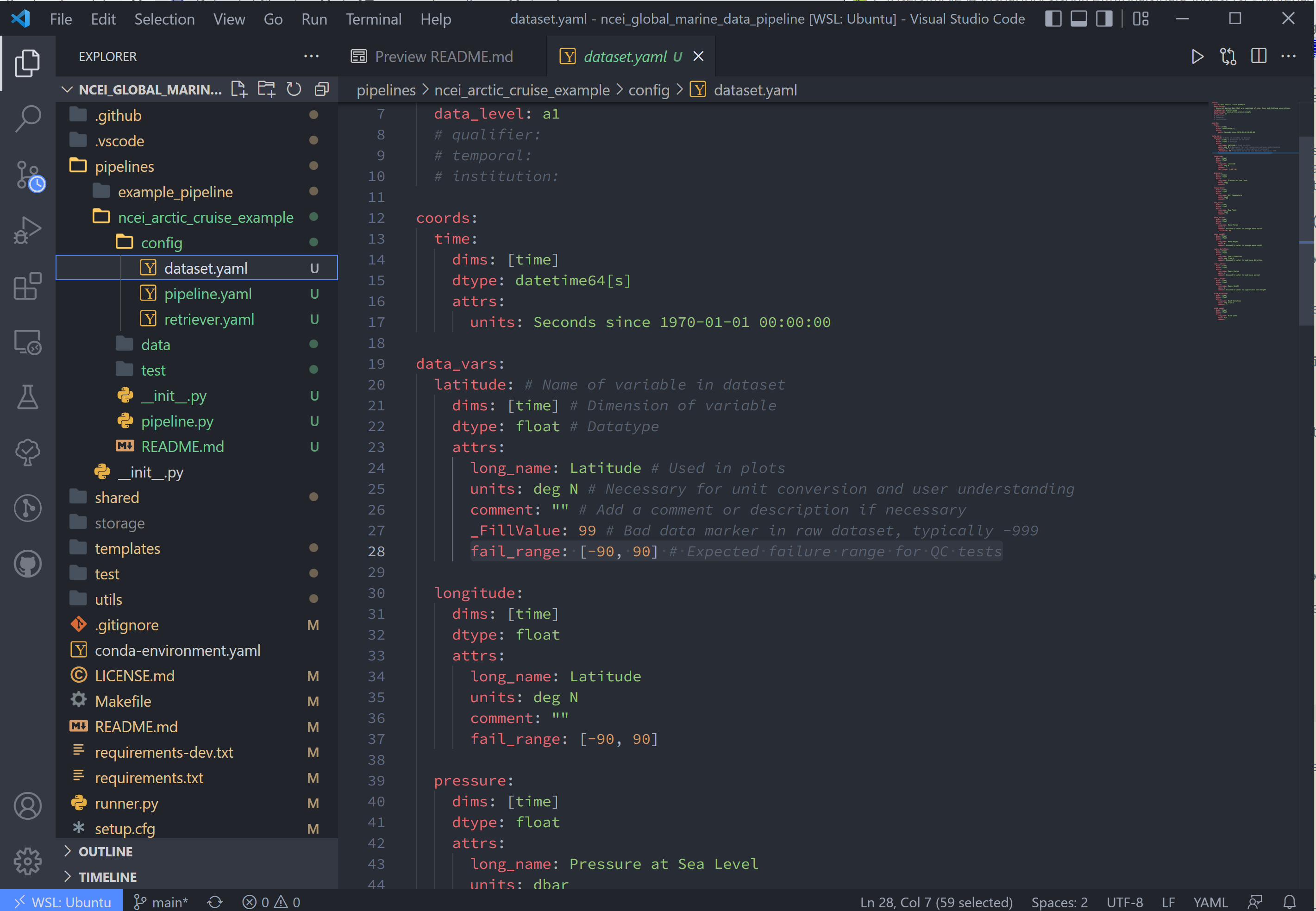Split the editor to the right

coord(1259,57)
